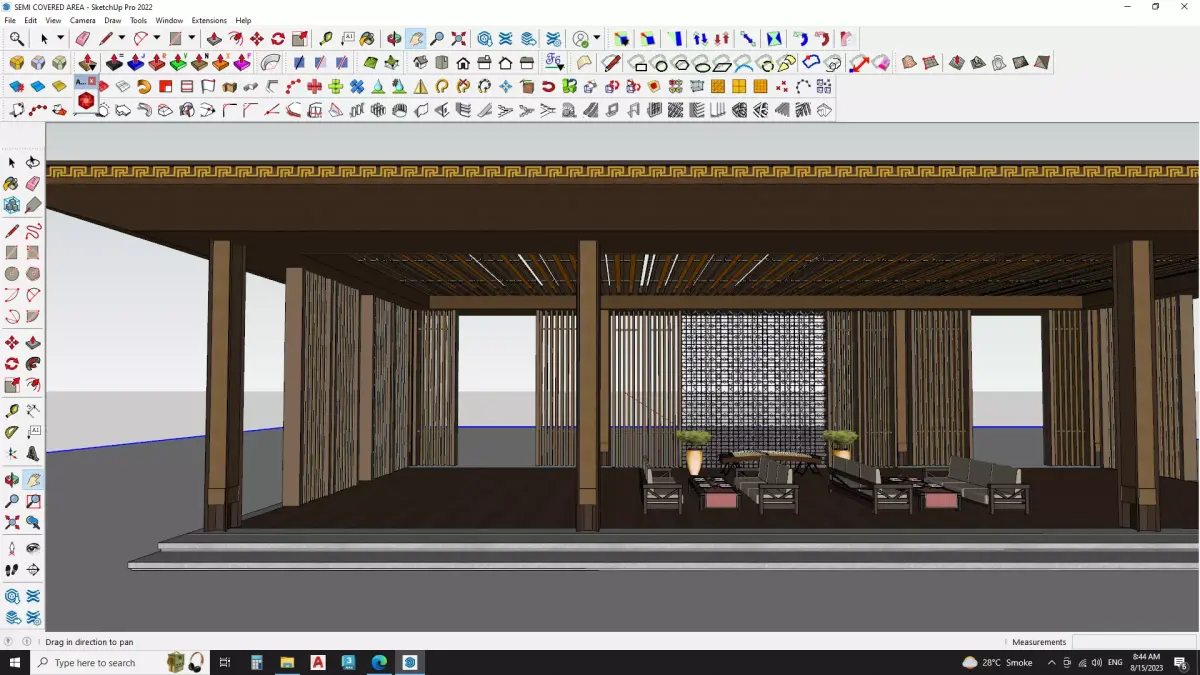Select the Polygon tool in the side toolbar

point(33,274)
